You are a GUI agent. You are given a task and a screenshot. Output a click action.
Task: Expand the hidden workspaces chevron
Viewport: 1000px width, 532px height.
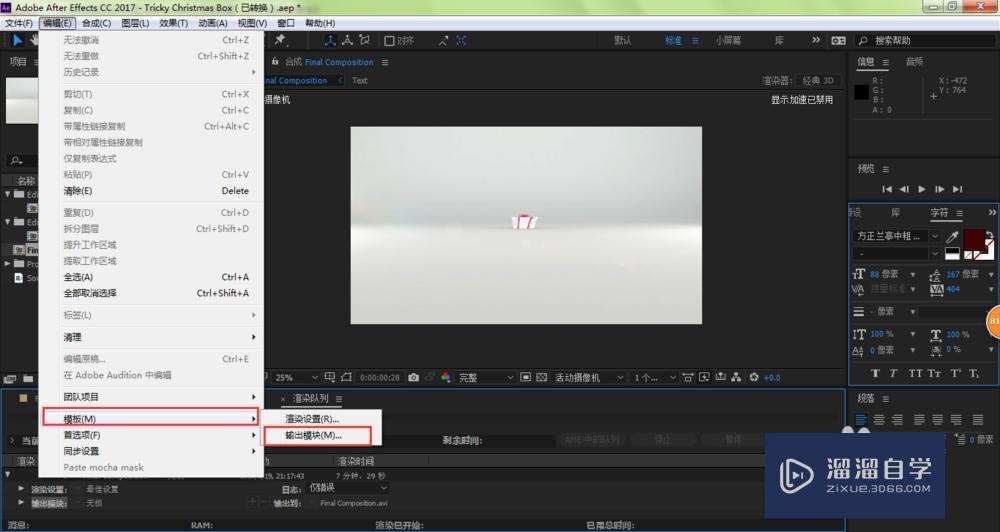pos(816,40)
